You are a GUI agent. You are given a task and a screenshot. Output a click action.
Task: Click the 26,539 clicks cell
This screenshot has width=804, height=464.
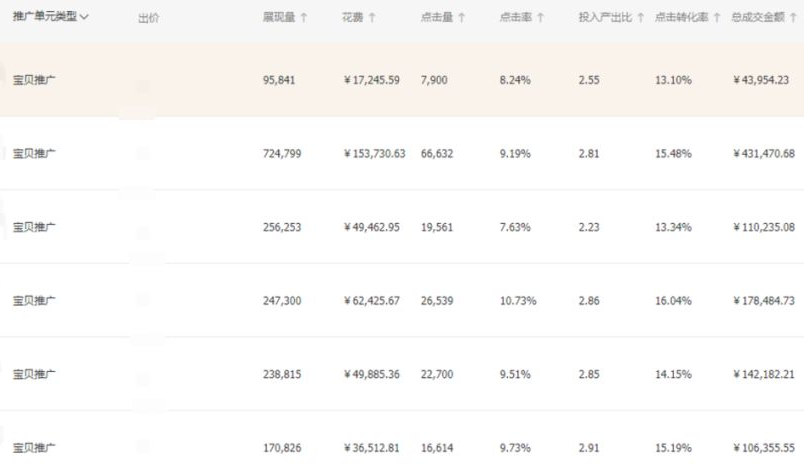coord(437,301)
